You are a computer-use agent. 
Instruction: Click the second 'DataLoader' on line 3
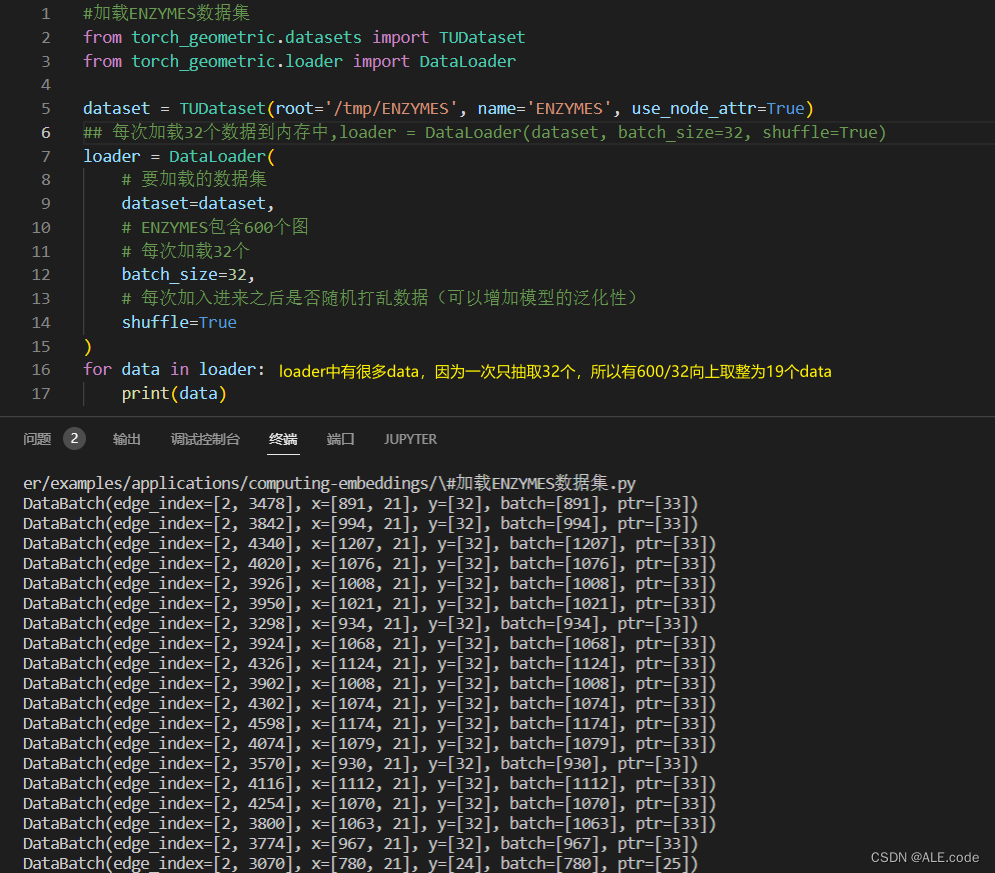(468, 62)
